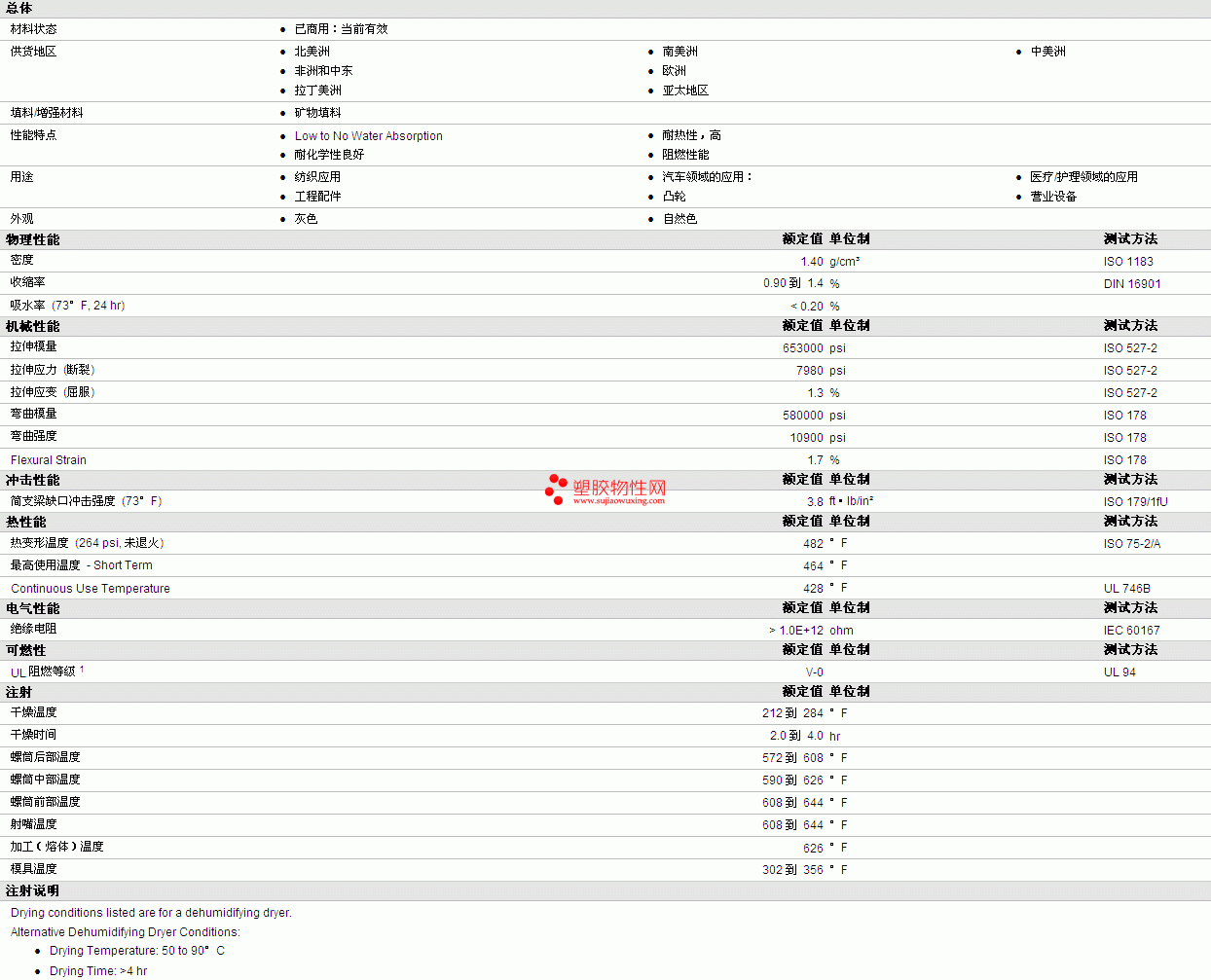
Task: Select the density value 1.40
Action: coord(812,262)
